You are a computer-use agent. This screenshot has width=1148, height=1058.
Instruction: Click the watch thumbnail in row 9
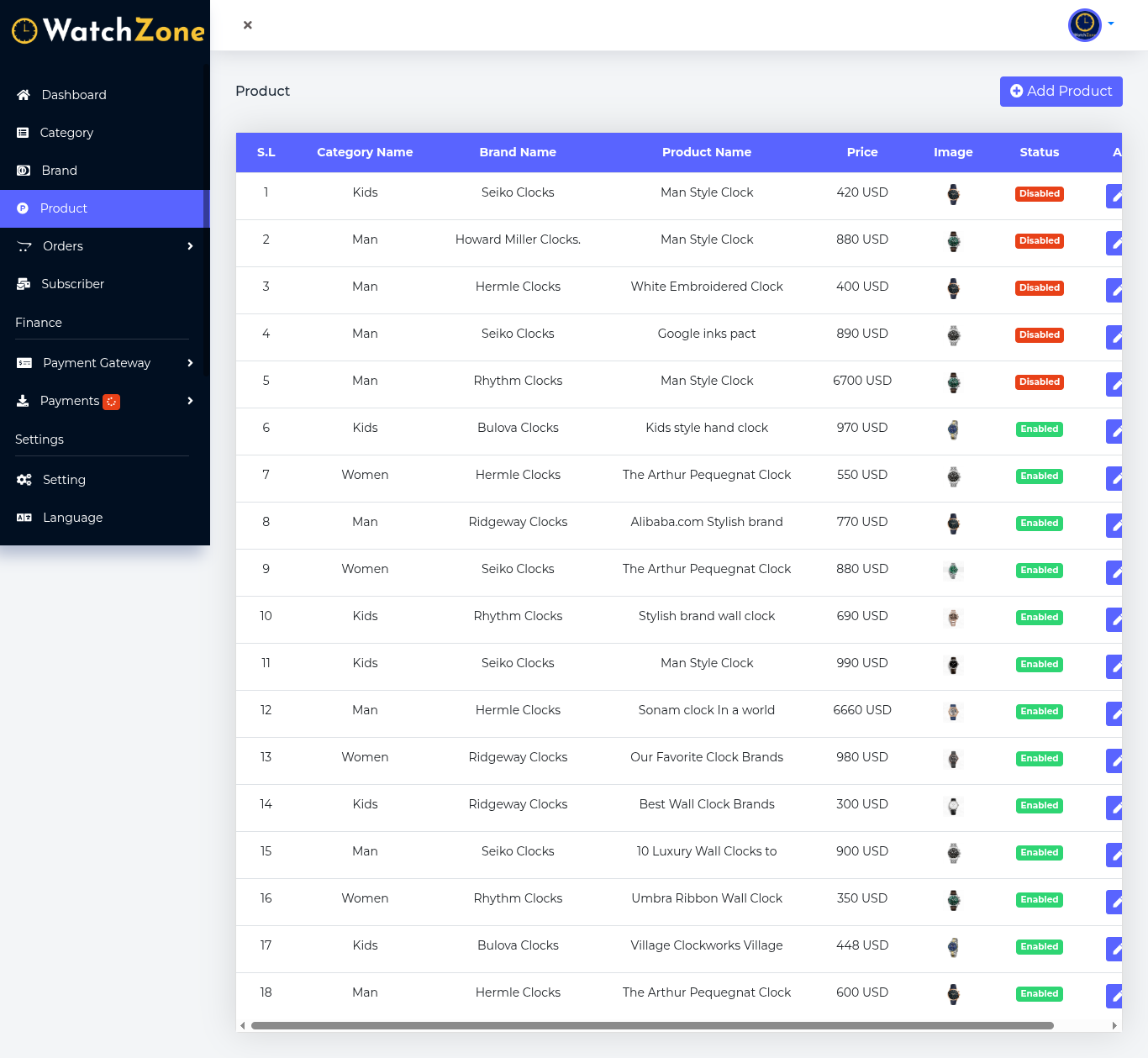pos(953,571)
